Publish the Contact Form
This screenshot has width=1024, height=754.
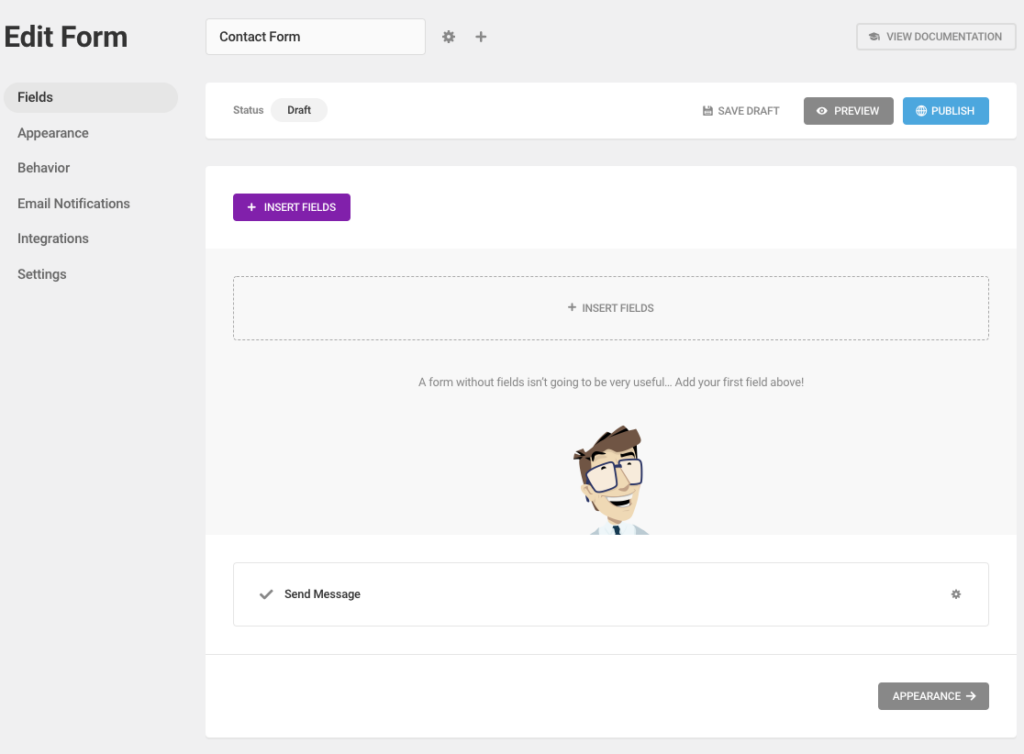pyautogui.click(x=945, y=111)
